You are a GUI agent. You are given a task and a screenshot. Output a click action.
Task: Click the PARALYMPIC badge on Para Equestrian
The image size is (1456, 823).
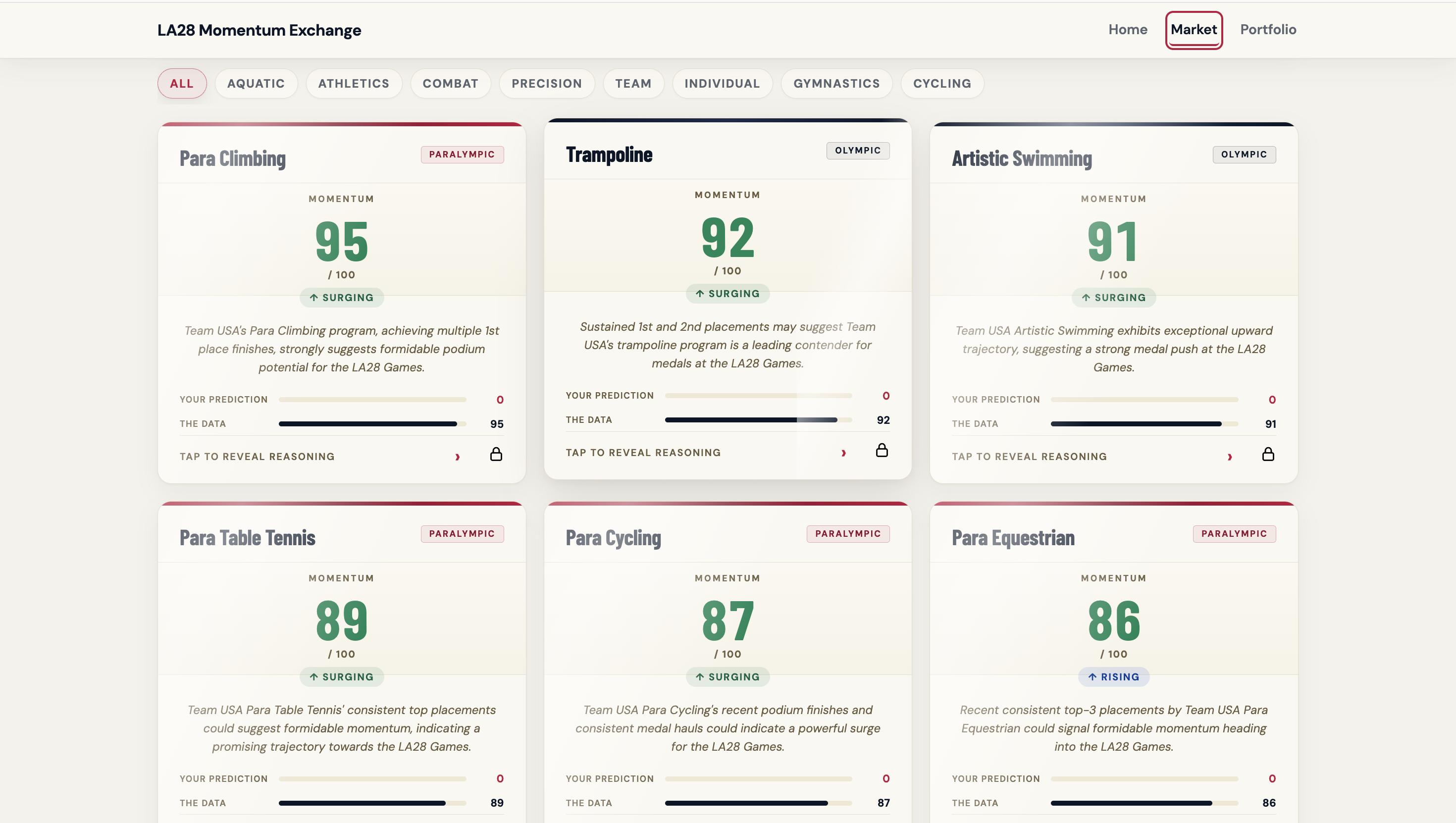coord(1234,534)
